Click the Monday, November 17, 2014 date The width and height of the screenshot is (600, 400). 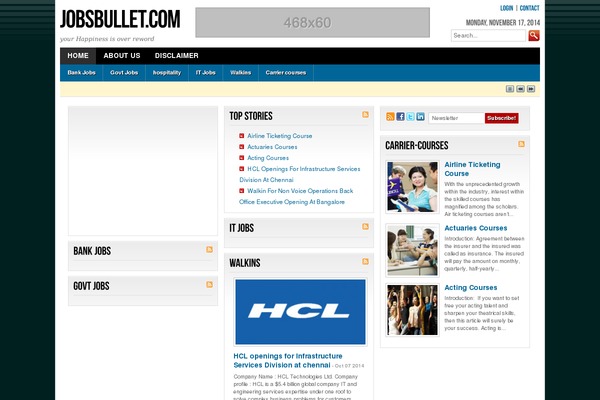pos(503,23)
